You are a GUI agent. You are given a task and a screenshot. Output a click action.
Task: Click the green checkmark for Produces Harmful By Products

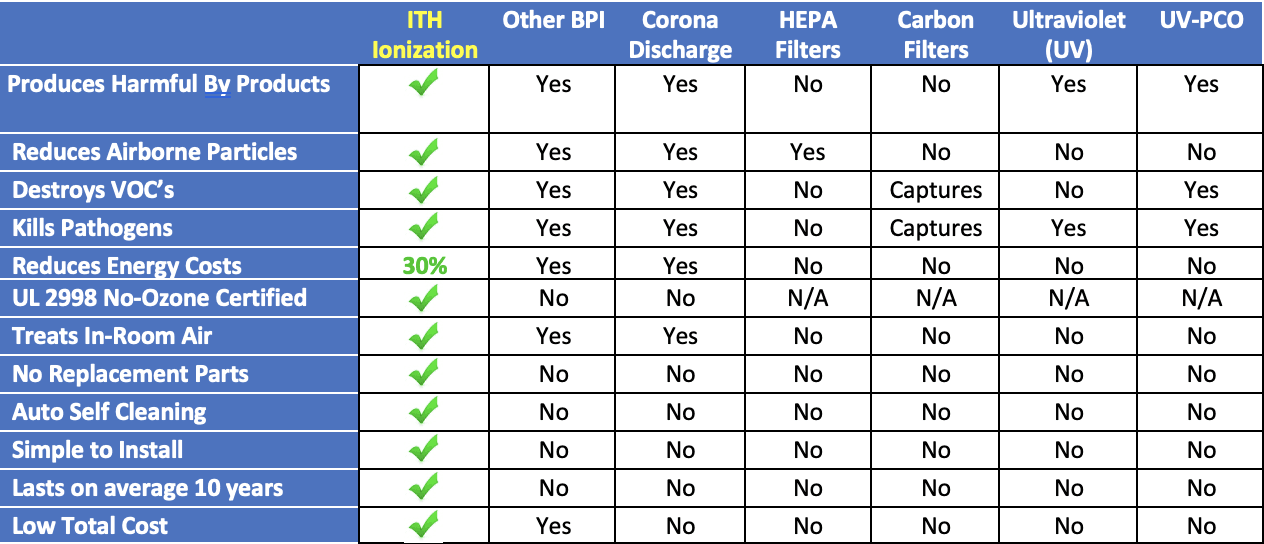tap(424, 86)
